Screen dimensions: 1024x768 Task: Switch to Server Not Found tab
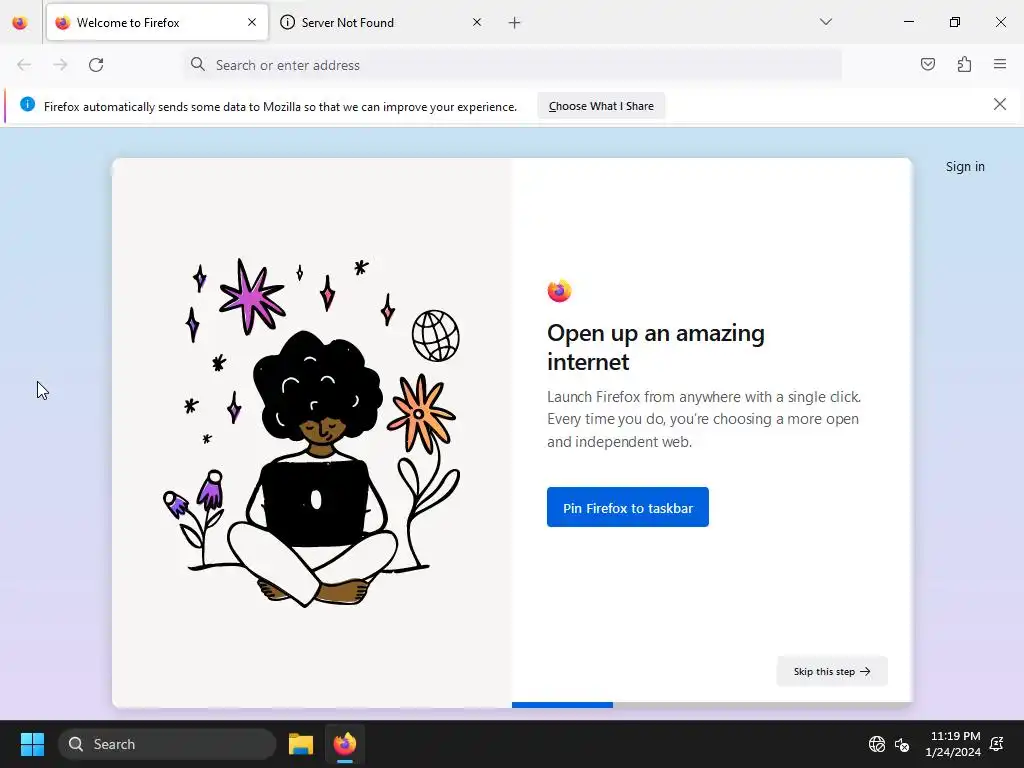382,22
